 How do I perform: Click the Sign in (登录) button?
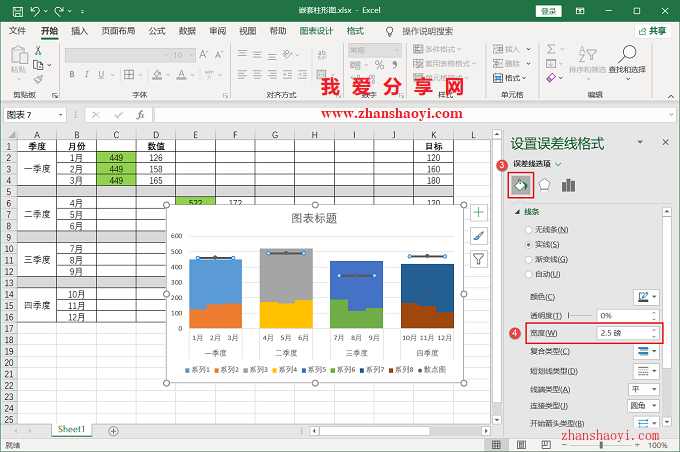(x=549, y=11)
